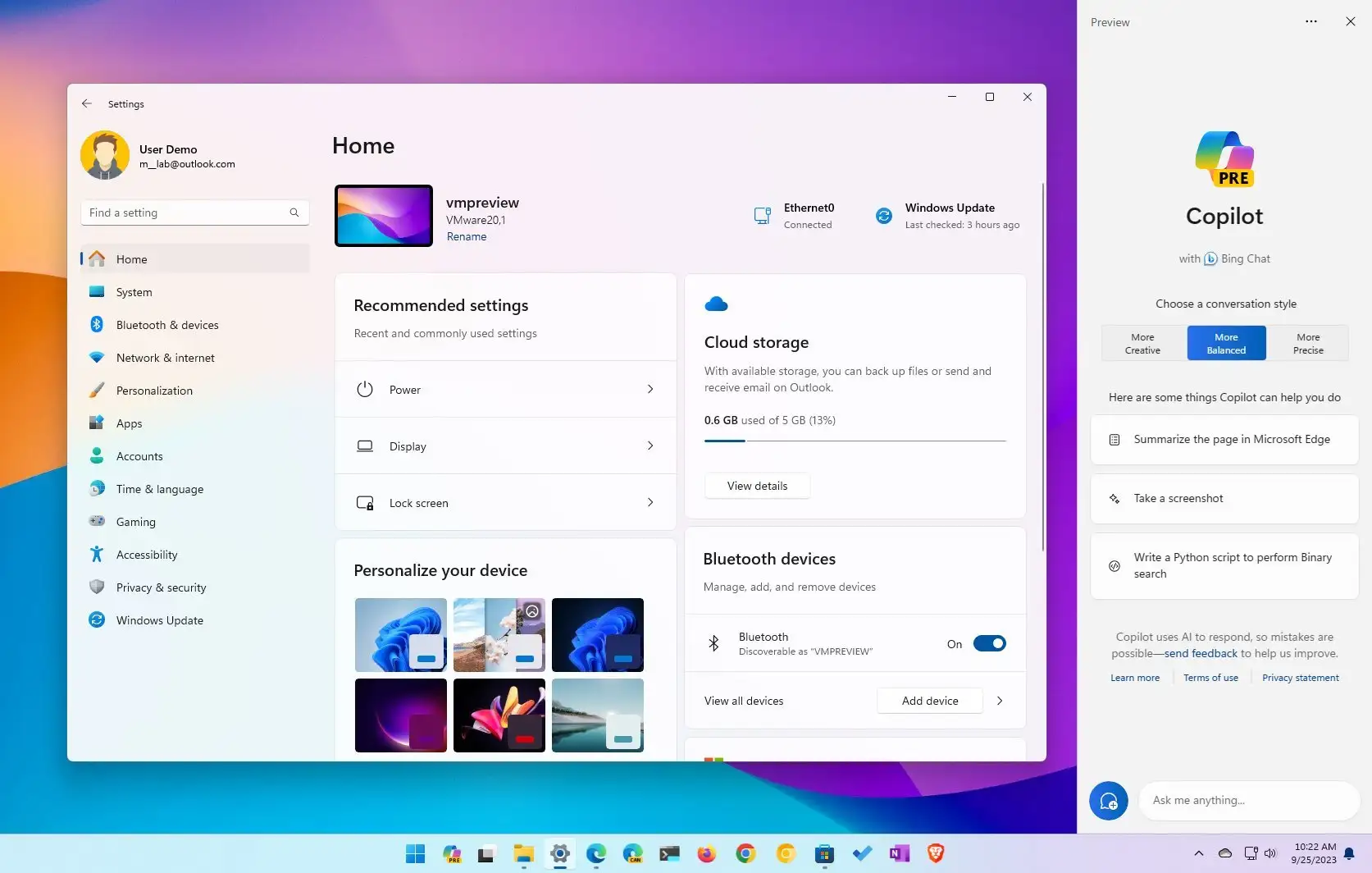Viewport: 1372px width, 873px height.
Task: Open the Windows Start button on taskbar
Action: tap(416, 854)
